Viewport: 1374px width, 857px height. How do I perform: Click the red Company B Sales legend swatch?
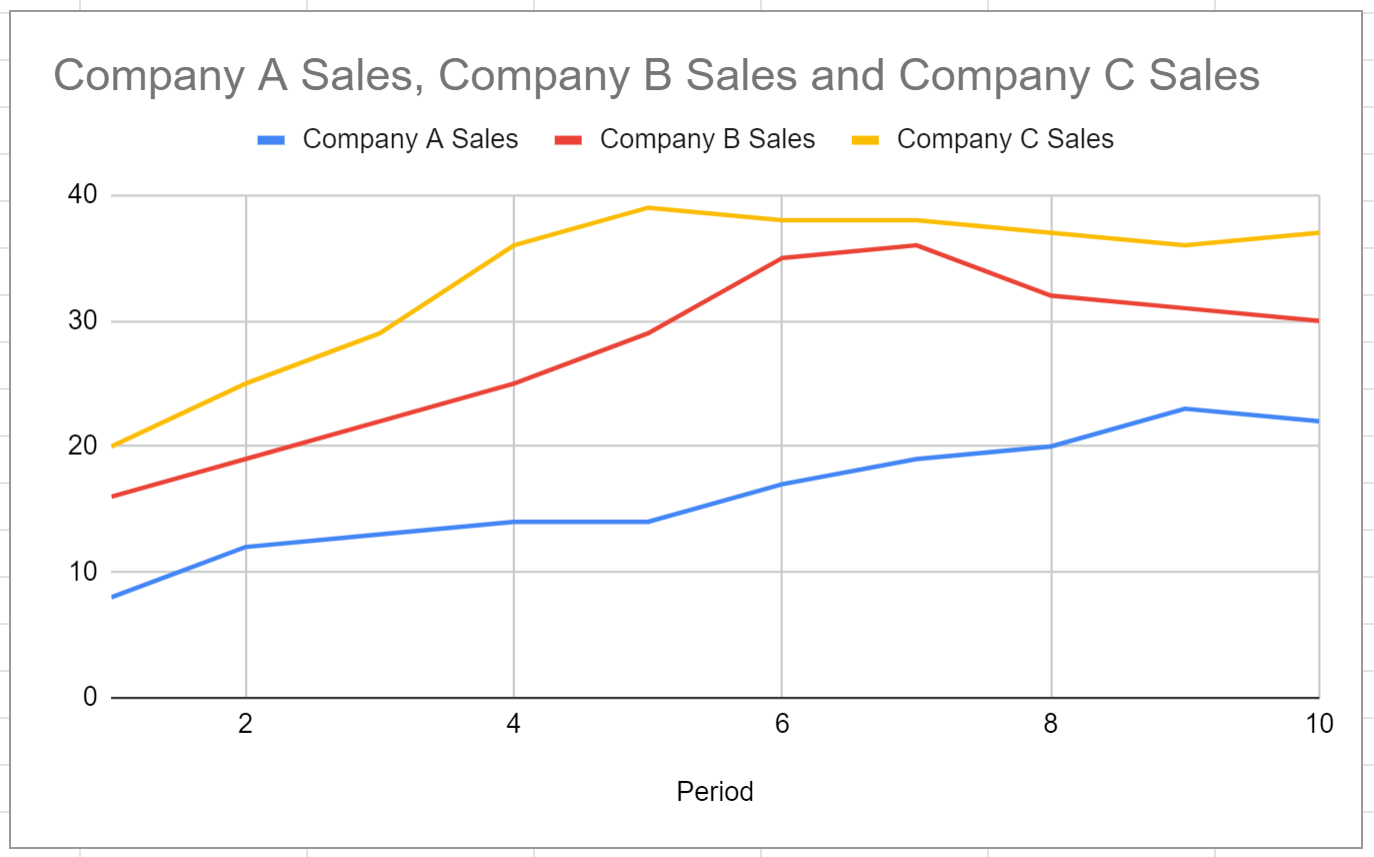coord(569,141)
